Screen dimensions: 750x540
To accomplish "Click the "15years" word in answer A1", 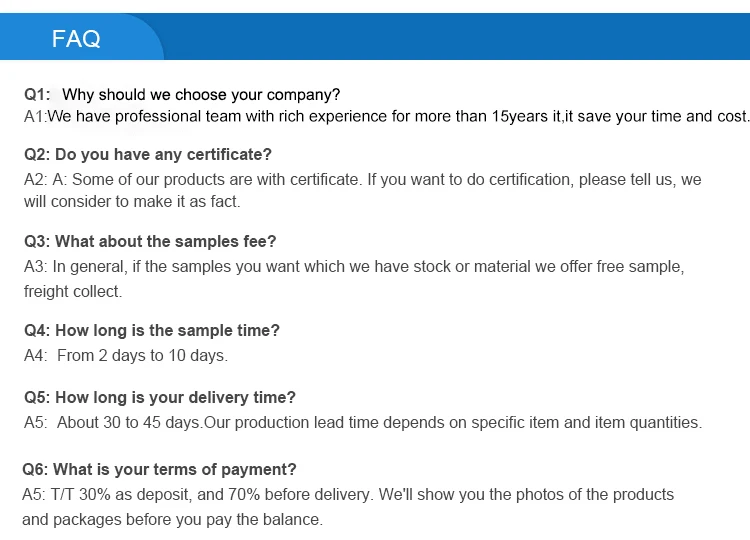I will coord(520,116).
